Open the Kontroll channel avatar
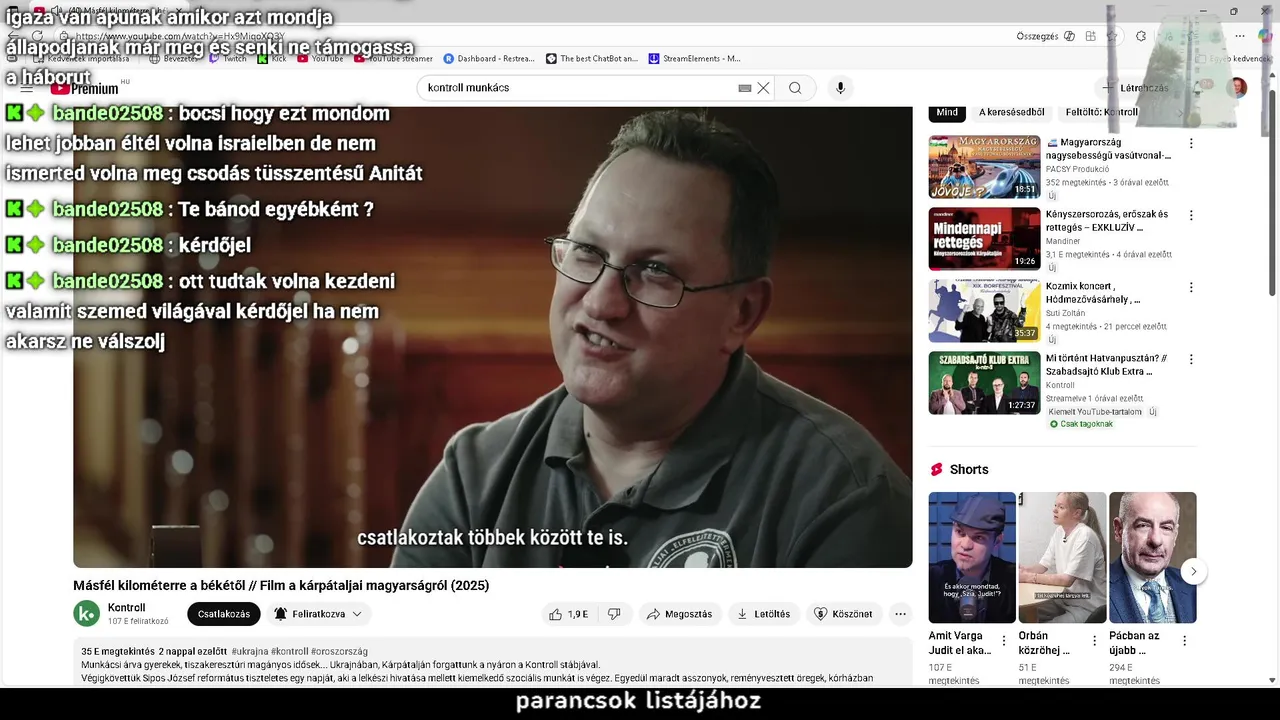 87,614
